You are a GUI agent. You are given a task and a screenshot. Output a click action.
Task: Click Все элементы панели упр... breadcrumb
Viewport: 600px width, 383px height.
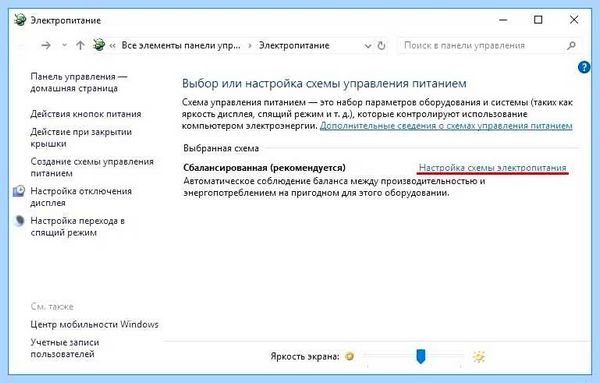tap(181, 46)
